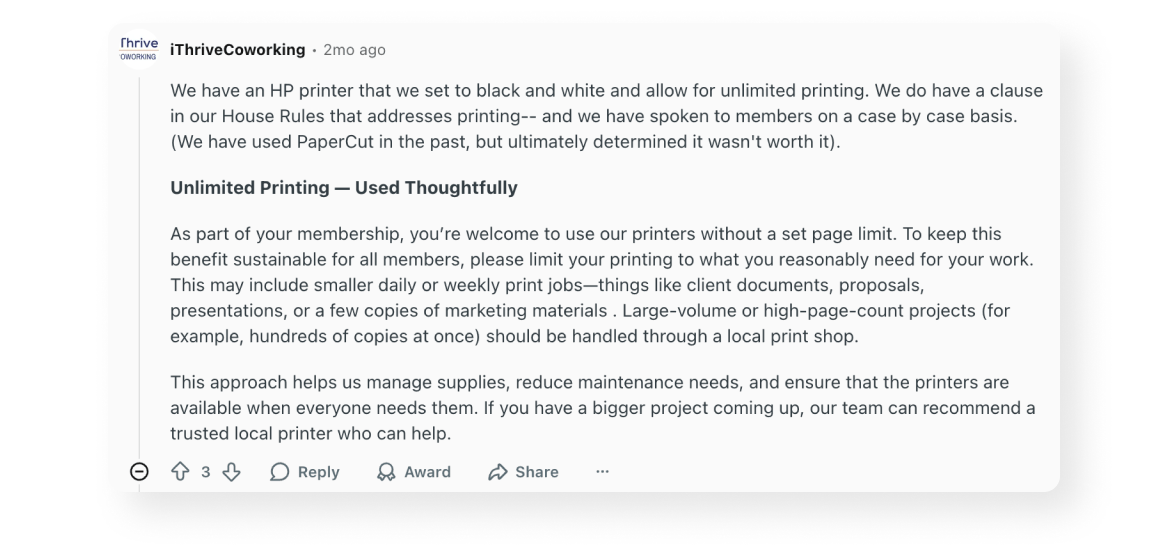Click the "2mo ago" timestamp

[x=354, y=50]
